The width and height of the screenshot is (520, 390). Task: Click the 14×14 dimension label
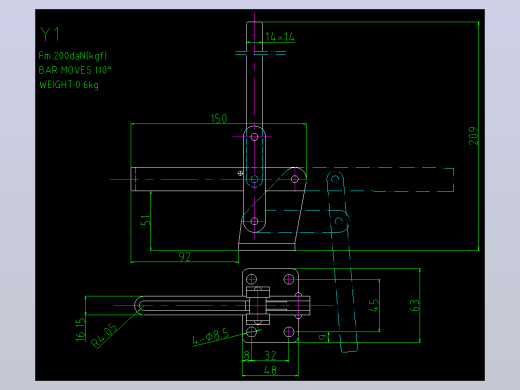tap(280, 37)
